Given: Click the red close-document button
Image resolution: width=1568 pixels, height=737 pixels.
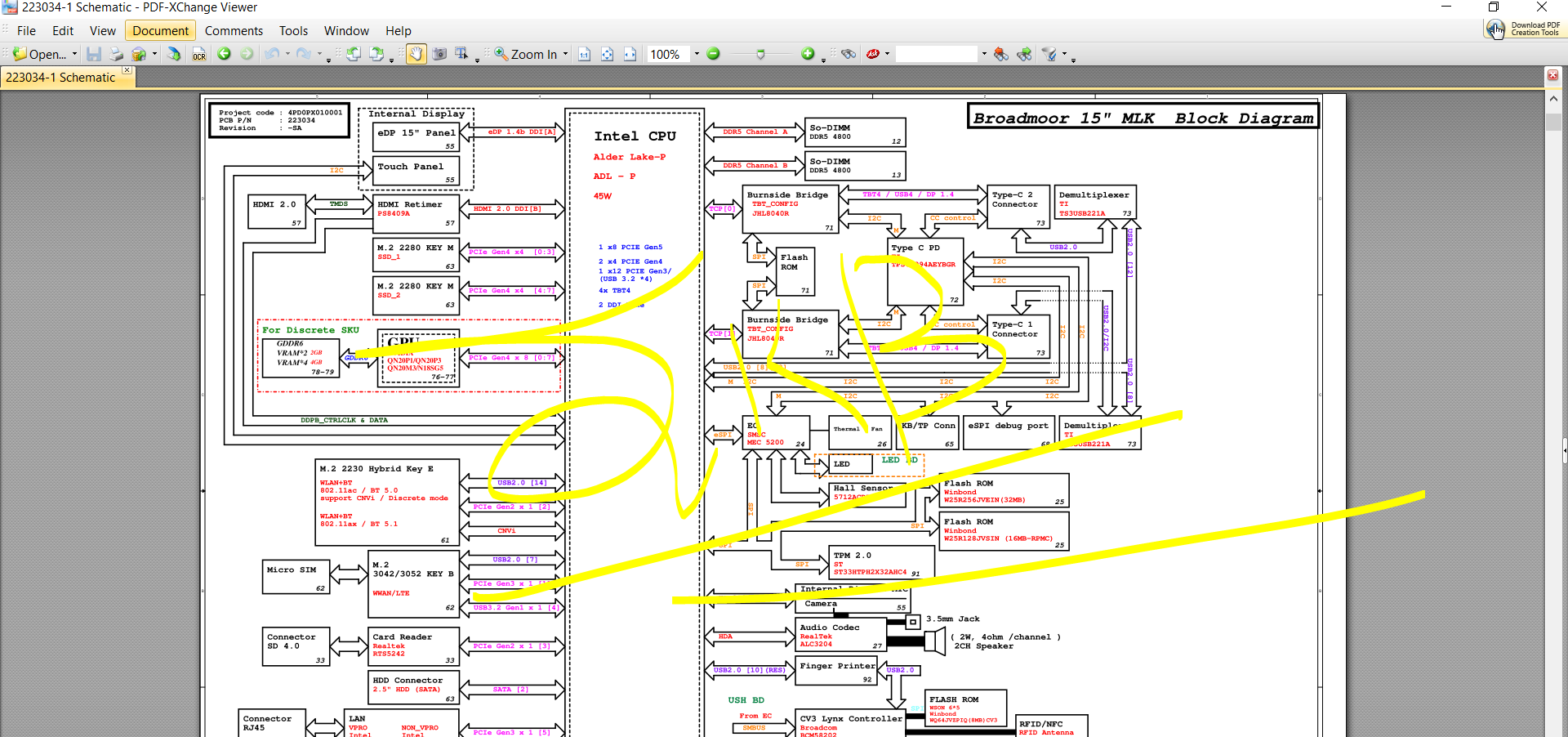Looking at the screenshot, I should click(x=1552, y=75).
